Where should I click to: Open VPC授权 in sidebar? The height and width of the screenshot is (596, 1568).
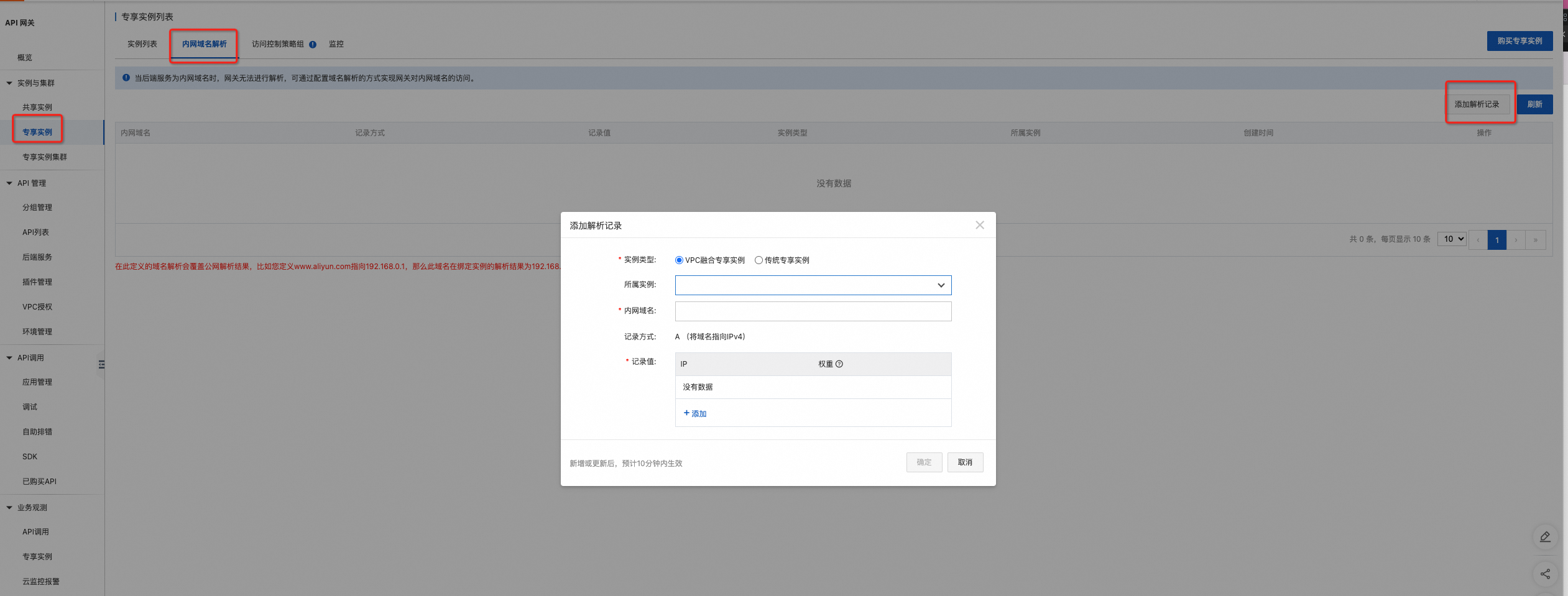[x=37, y=307]
